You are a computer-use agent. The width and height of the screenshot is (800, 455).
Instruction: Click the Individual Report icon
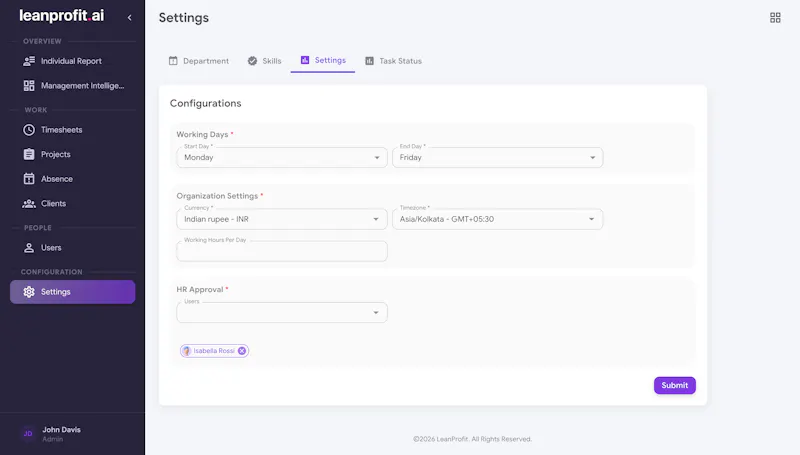pos(29,61)
